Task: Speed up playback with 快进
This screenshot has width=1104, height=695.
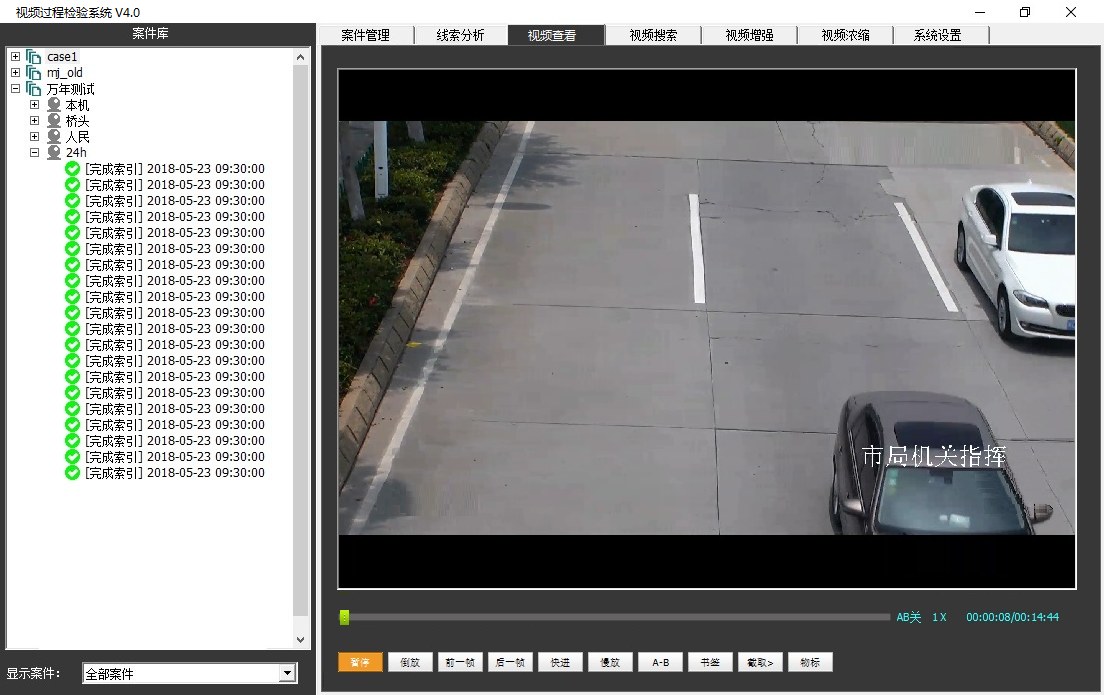Action: point(560,661)
